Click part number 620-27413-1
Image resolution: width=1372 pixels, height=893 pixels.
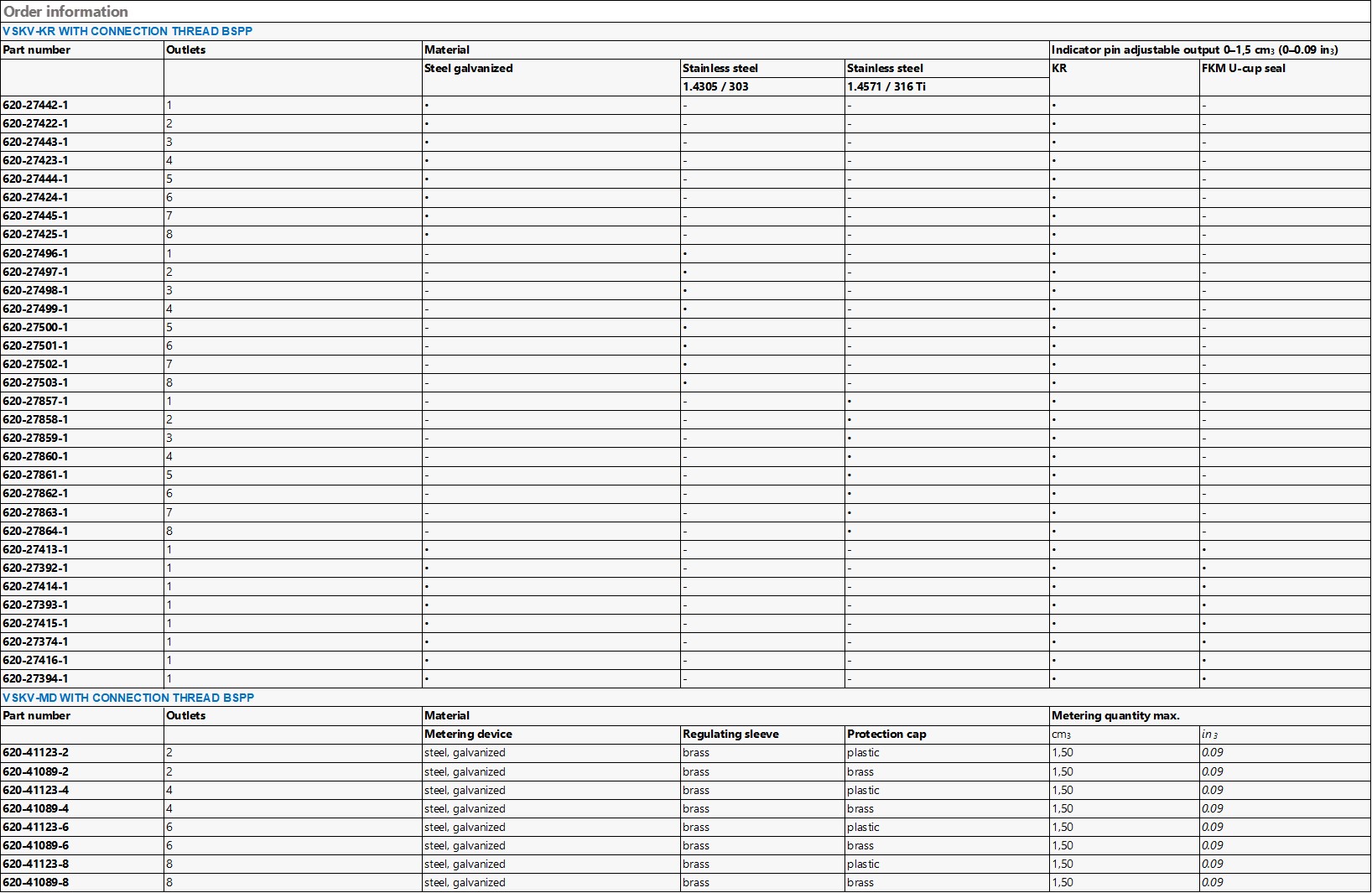pyautogui.click(x=36, y=549)
